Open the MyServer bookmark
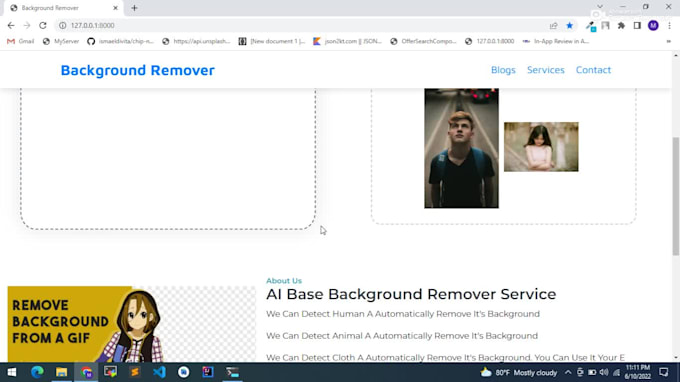This screenshot has width=680, height=382. click(x=61, y=41)
